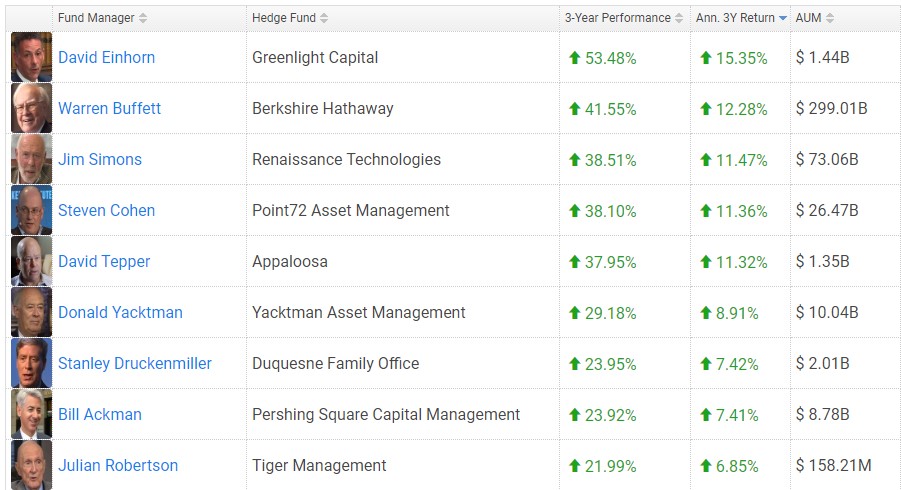This screenshot has width=901, height=490.
Task: Sort by Hedge Fund column arrows
Action: pos(324,18)
